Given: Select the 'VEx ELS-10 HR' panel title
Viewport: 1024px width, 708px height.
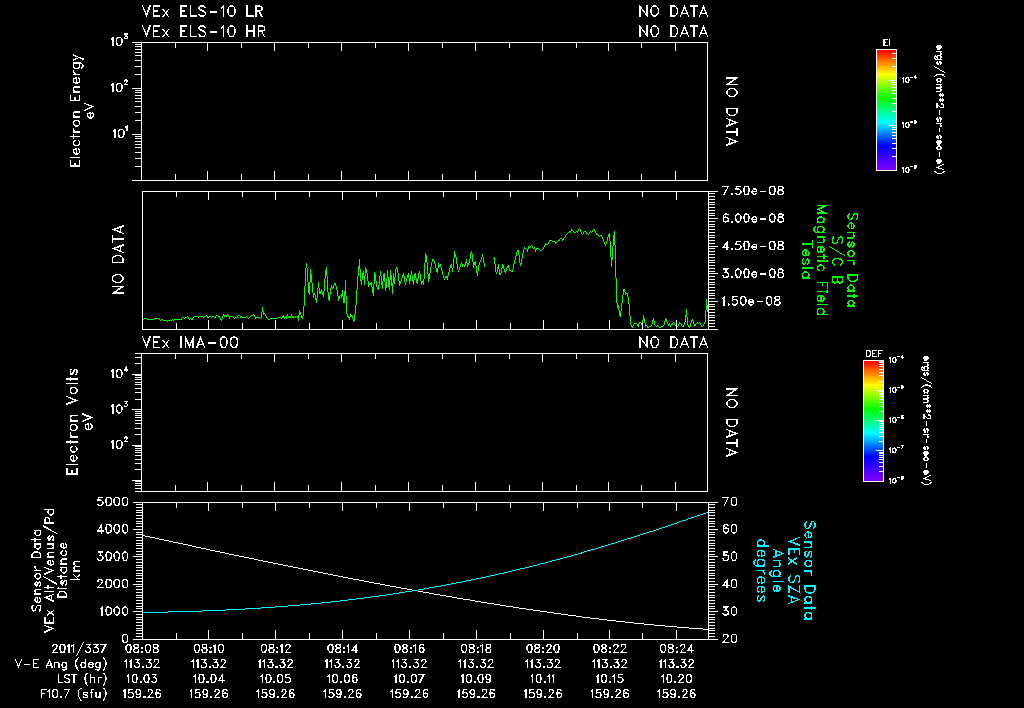Looking at the screenshot, I should click(x=204, y=31).
